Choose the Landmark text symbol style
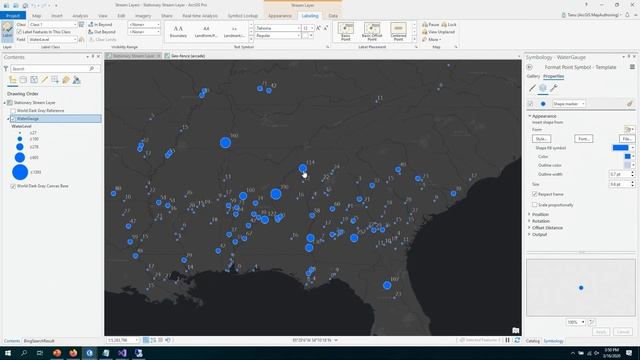640x360 pixels. 234,31
